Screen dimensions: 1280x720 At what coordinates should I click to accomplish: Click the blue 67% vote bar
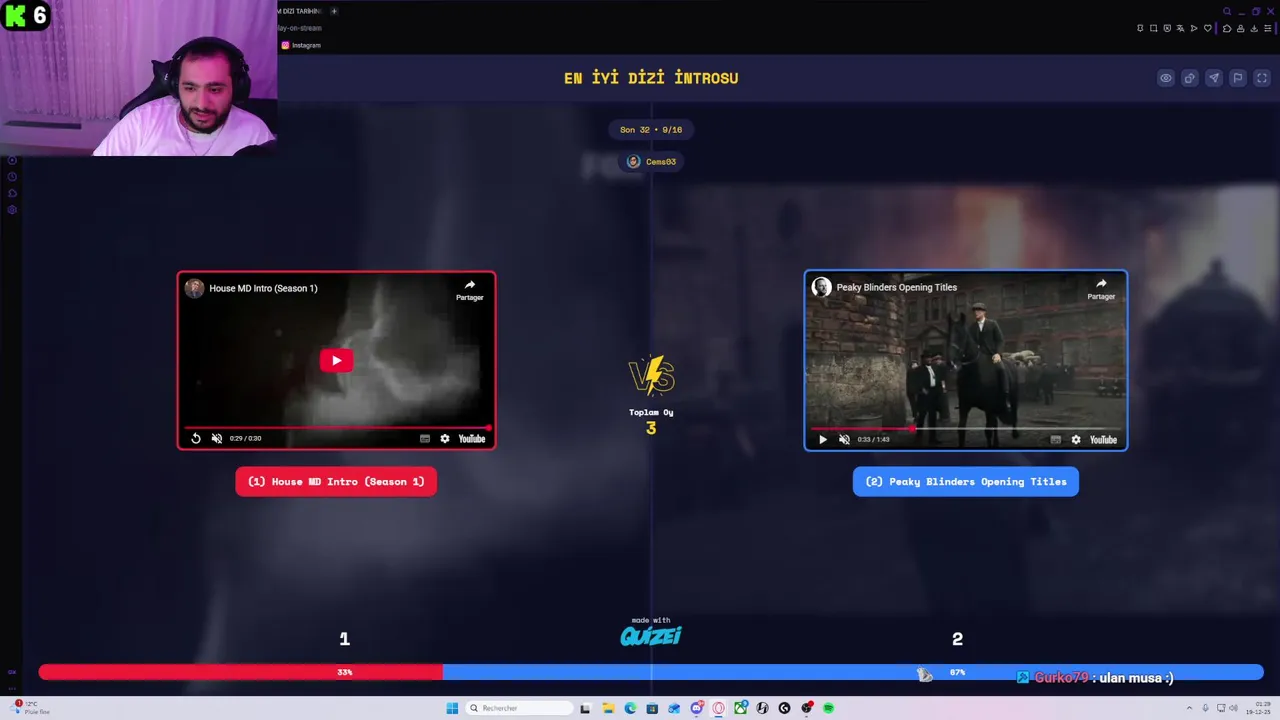[x=853, y=672]
